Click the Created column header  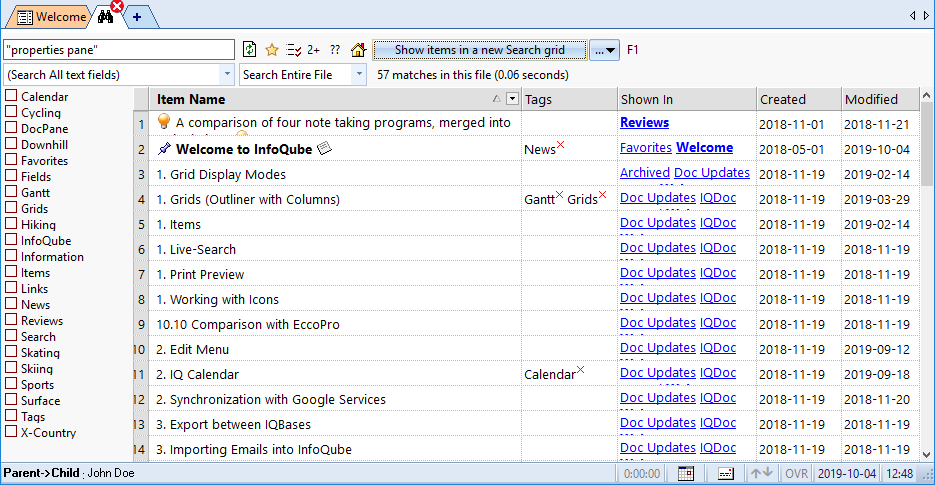click(x=799, y=100)
